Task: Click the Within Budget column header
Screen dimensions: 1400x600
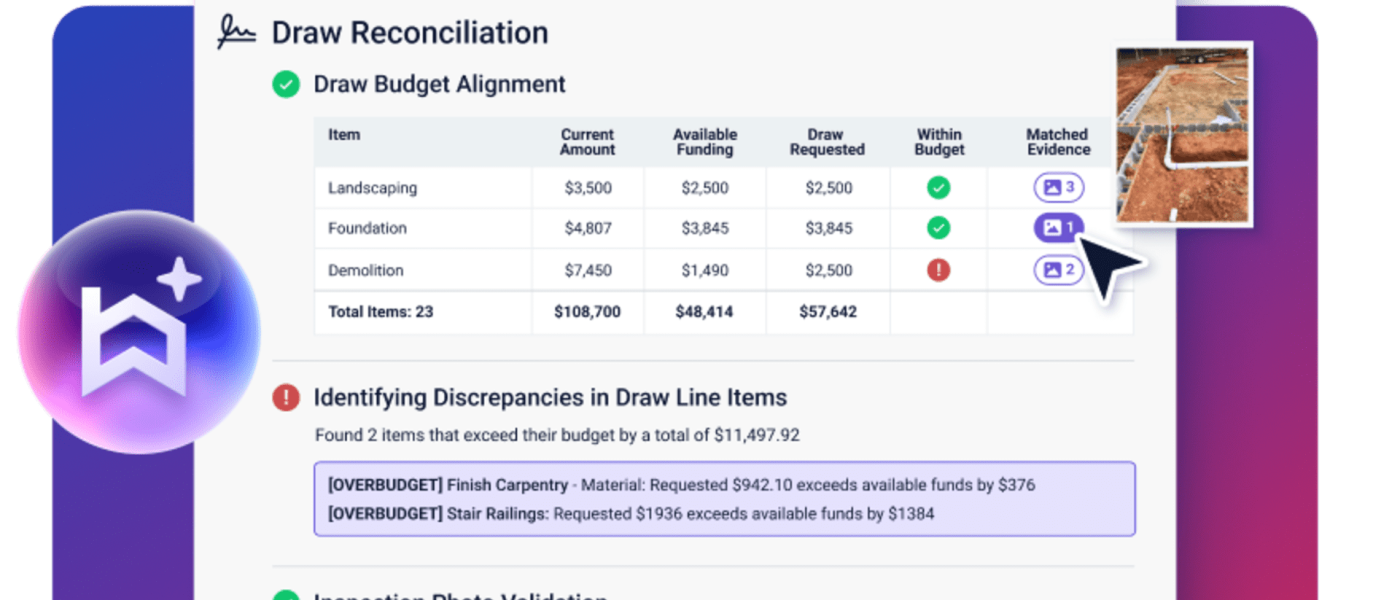Action: point(938,142)
